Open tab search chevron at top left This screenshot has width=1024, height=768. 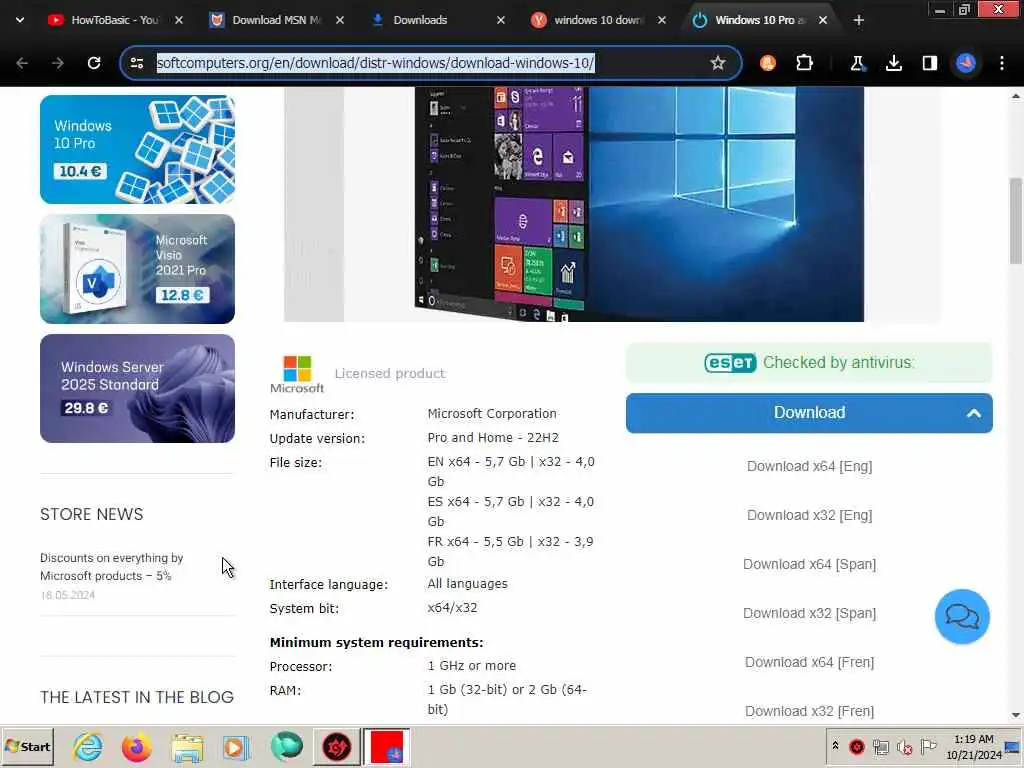20,20
